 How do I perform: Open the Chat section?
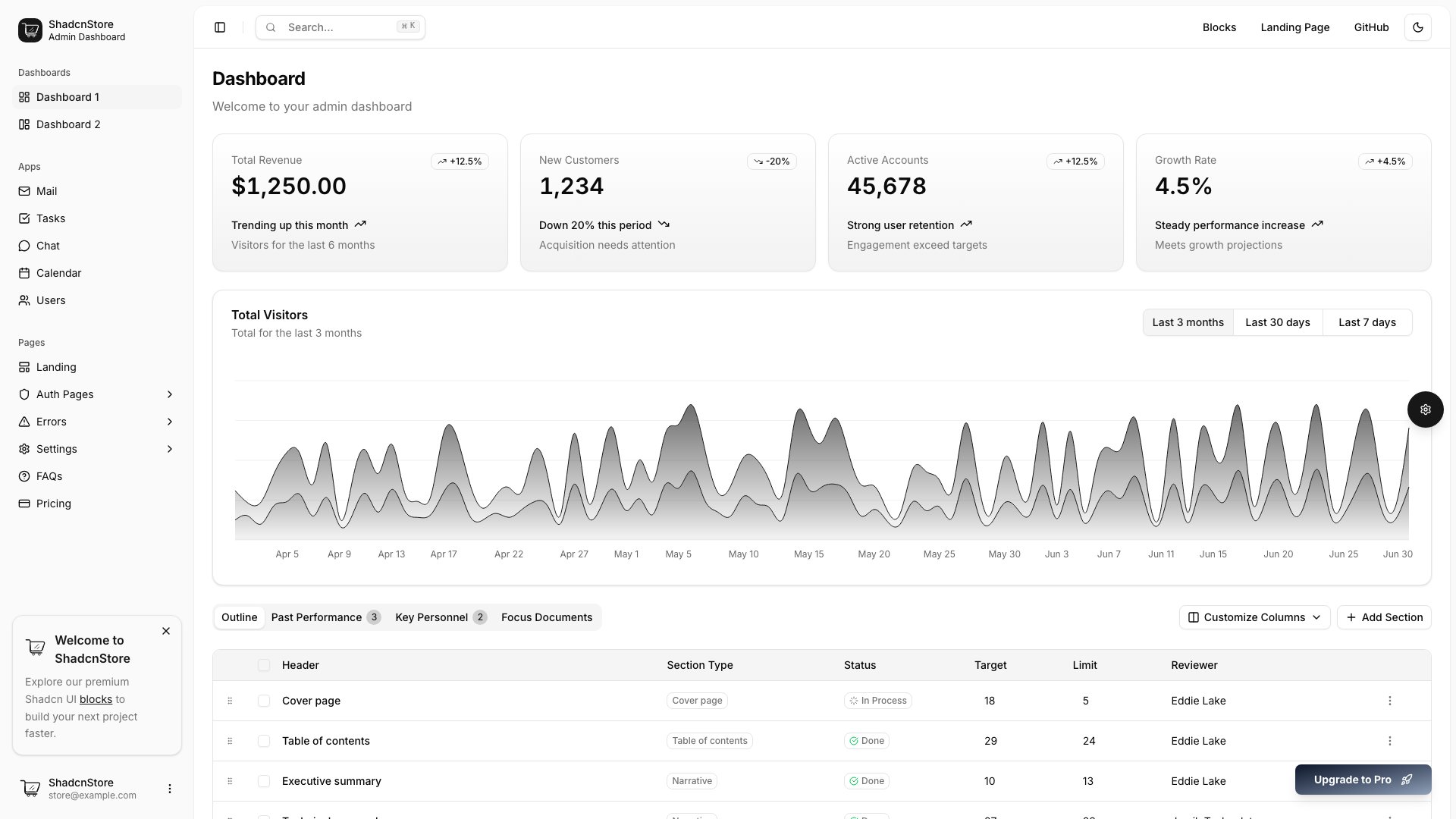coord(48,246)
